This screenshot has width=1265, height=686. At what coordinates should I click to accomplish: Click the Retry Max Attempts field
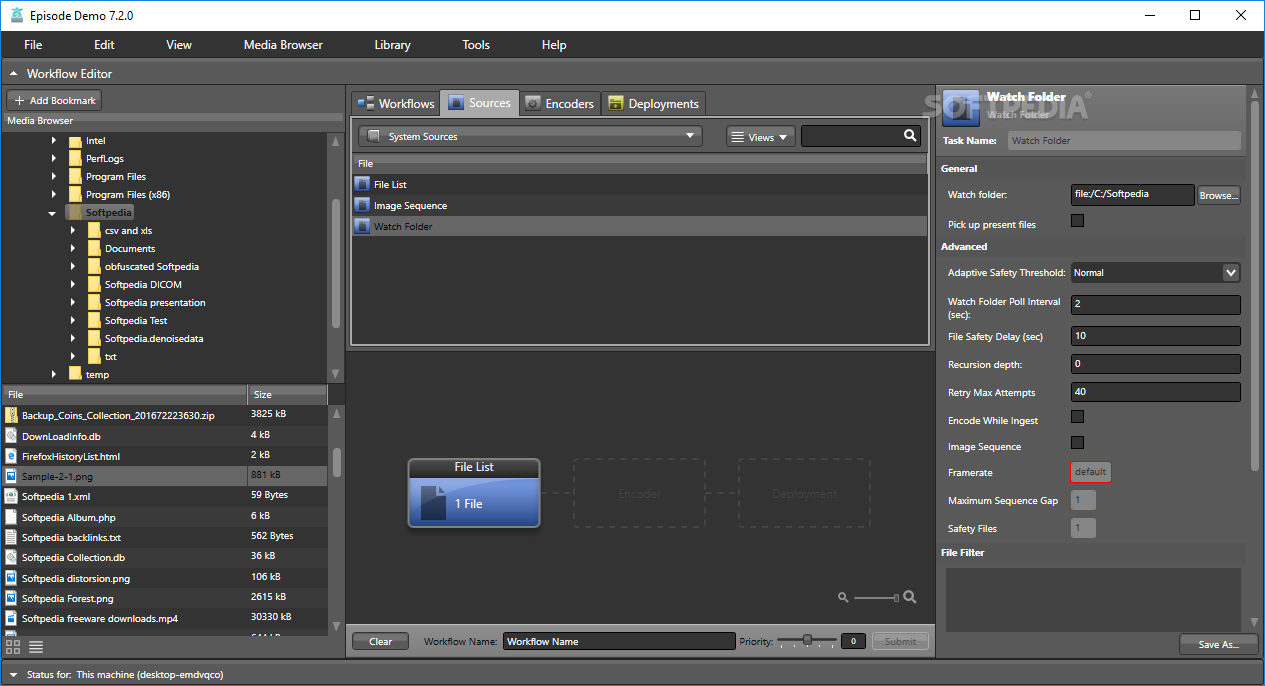click(1155, 392)
